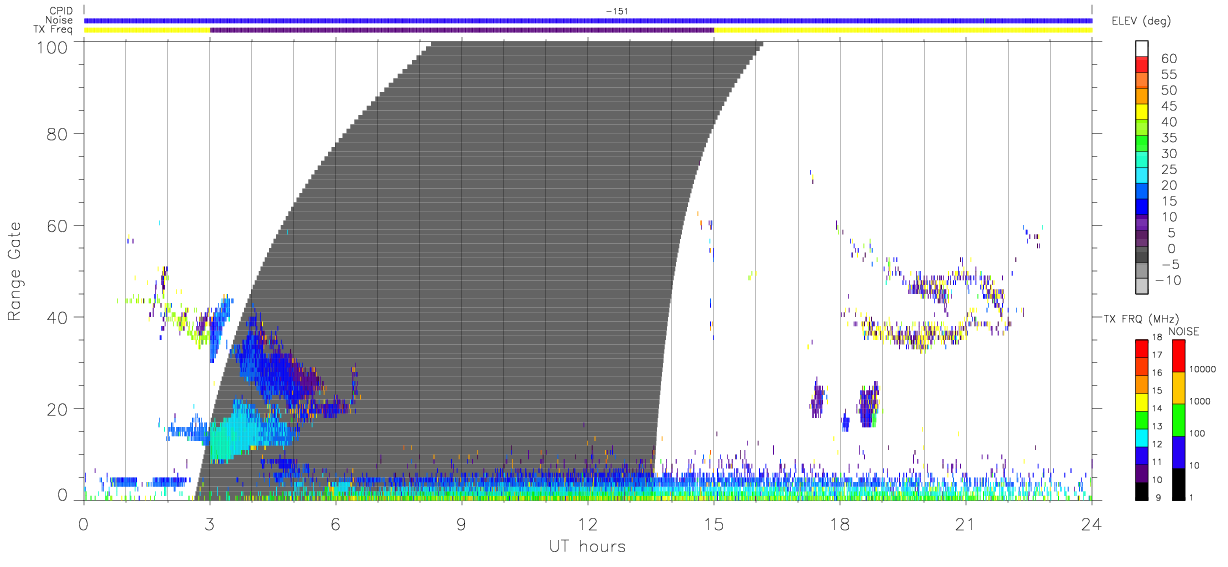This screenshot has width=1228, height=567.
Task: Click the blue Noise bar at top
Action: (x=588, y=20)
